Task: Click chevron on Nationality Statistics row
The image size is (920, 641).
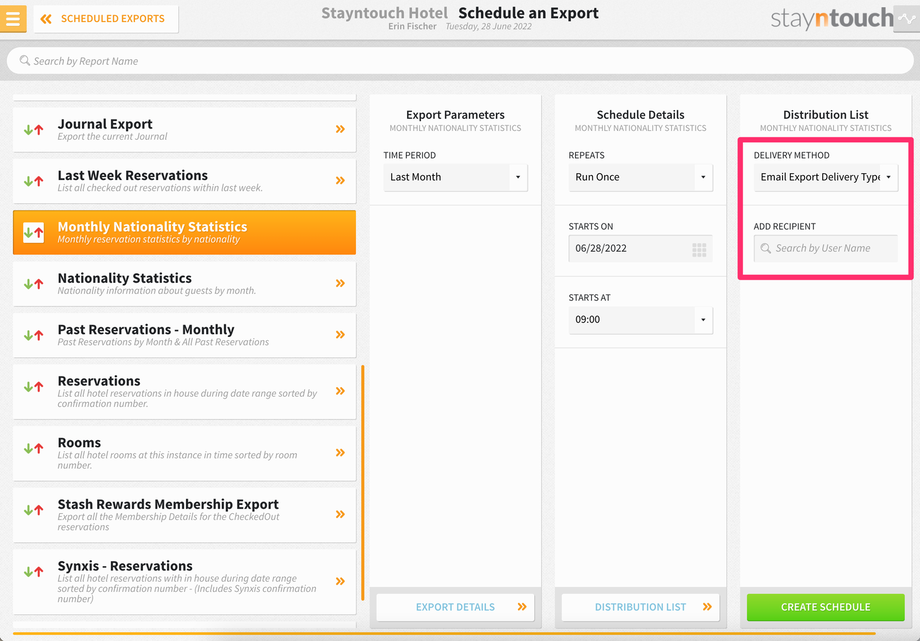Action: point(340,283)
